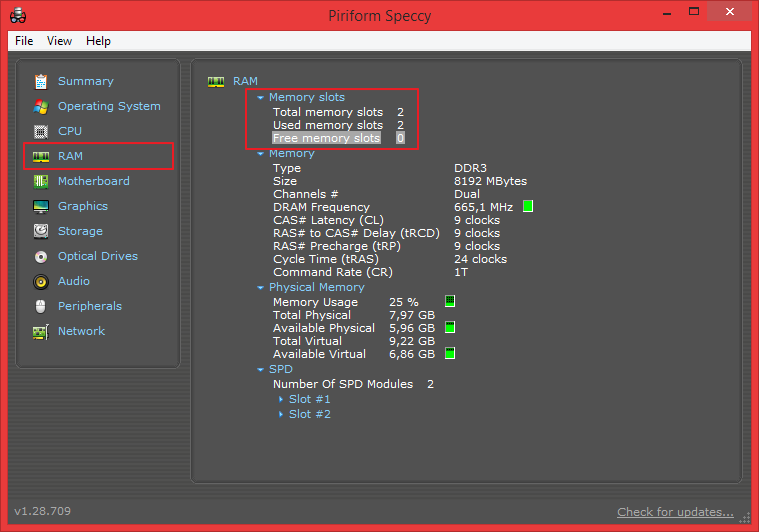This screenshot has height=532, width=759.
Task: Open the Graphics section
Action: coord(83,206)
